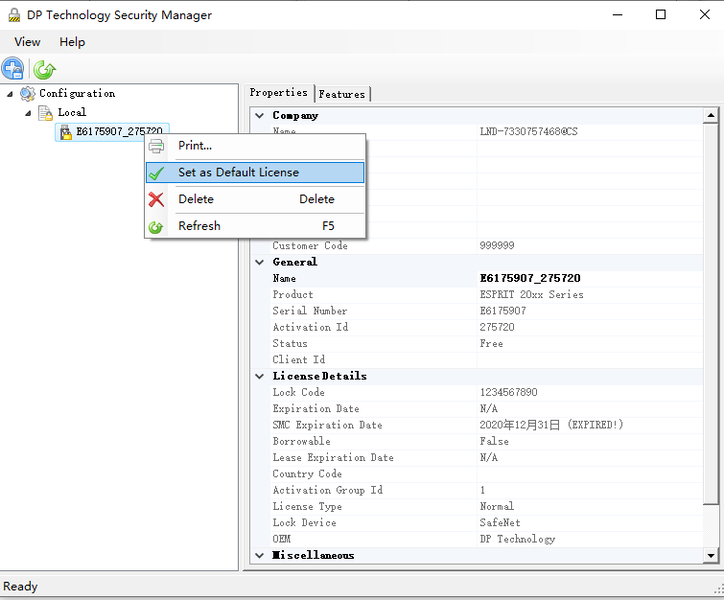The height and width of the screenshot is (600, 724).
Task: Click the Status value Free
Action: pos(491,344)
